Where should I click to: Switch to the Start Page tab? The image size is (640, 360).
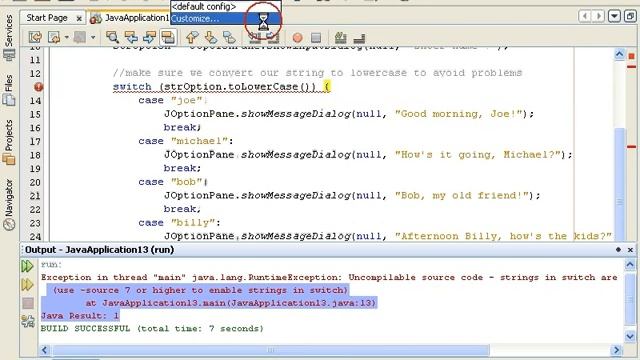coord(47,18)
